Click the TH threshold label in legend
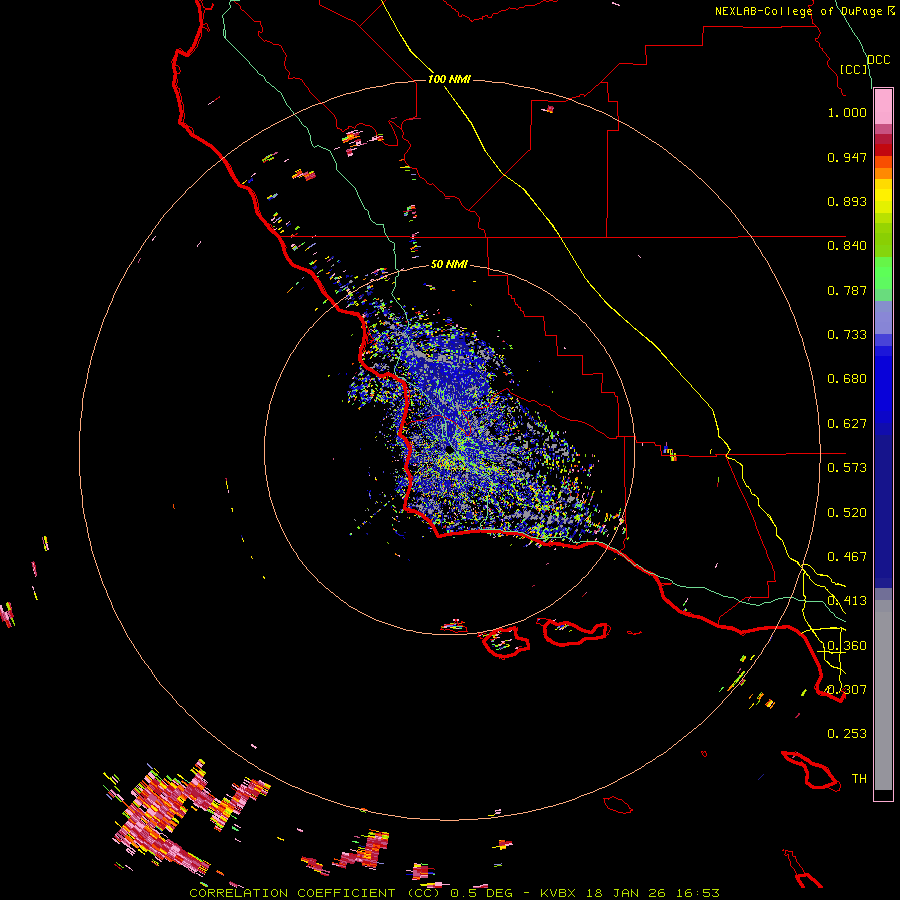900x900 pixels. click(859, 779)
